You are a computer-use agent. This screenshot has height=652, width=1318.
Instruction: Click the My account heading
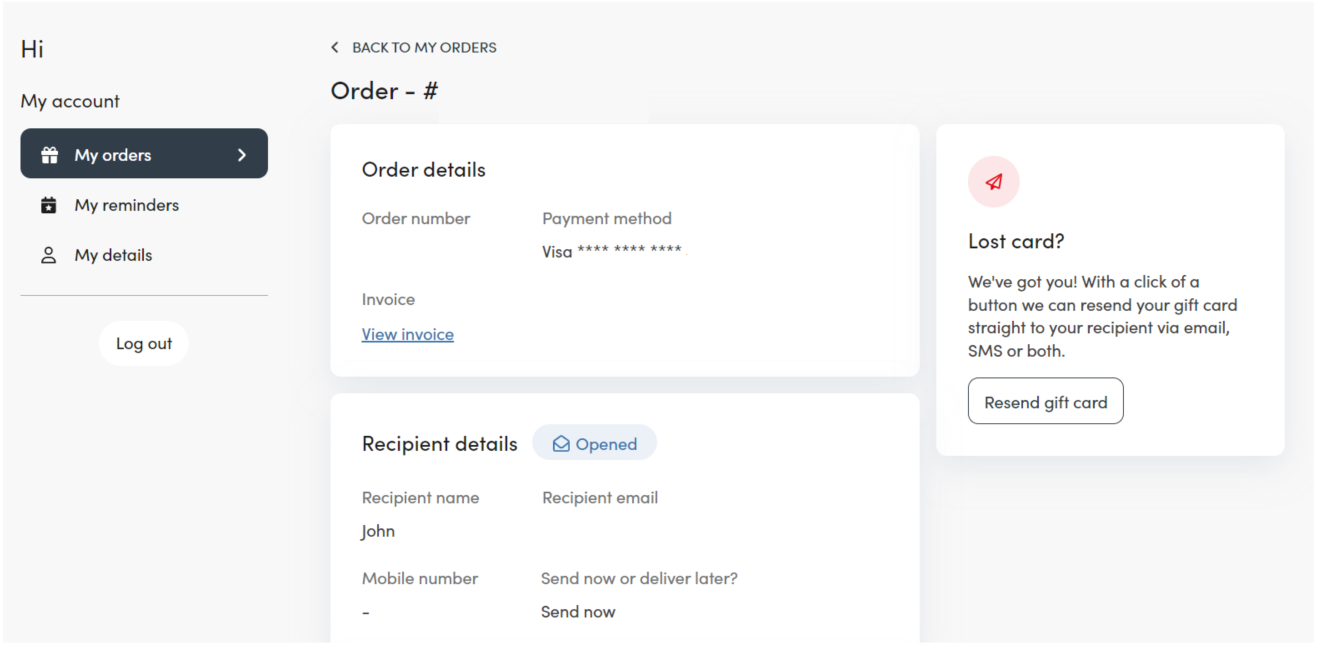pos(69,100)
